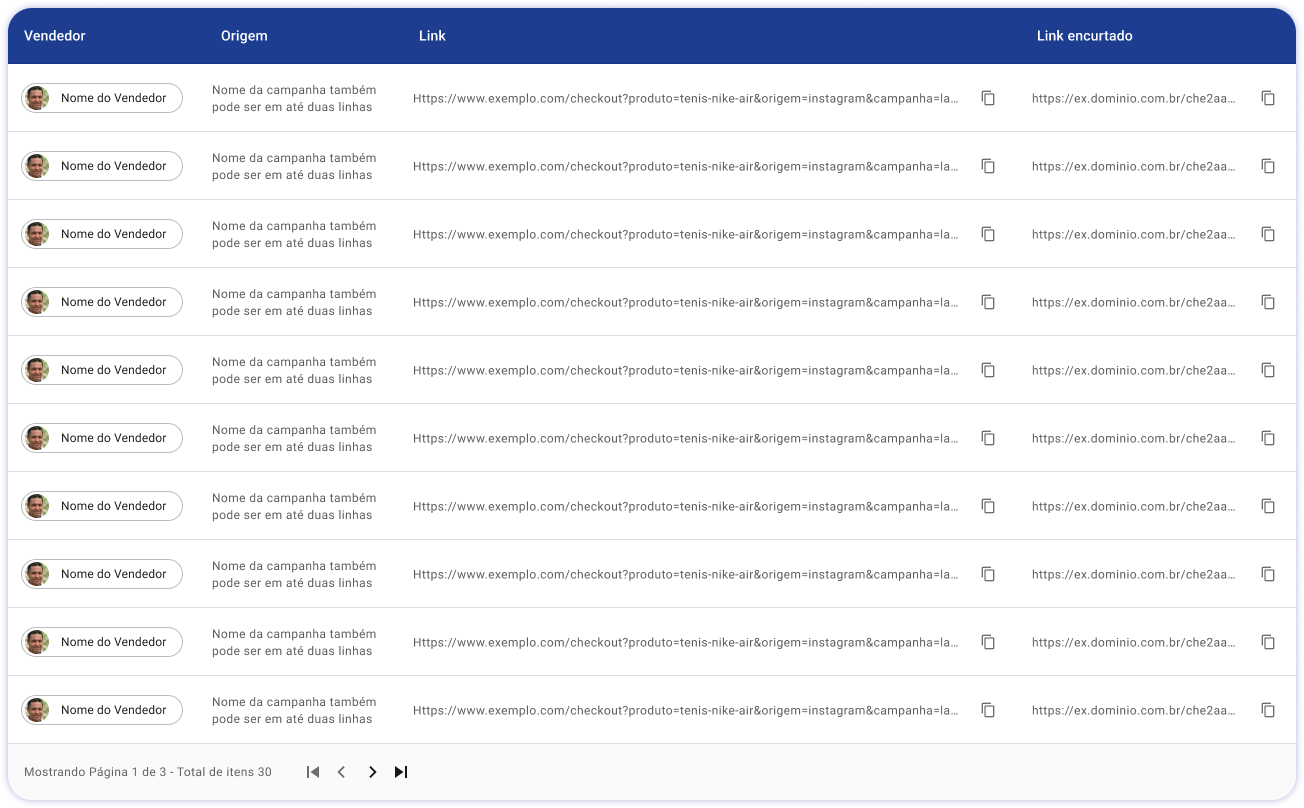Select the Nome do Vendedor chip in row six

(x=102, y=438)
